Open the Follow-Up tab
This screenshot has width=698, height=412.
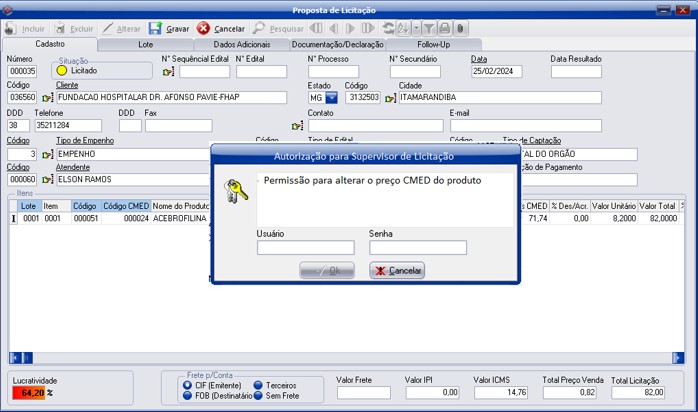(434, 44)
